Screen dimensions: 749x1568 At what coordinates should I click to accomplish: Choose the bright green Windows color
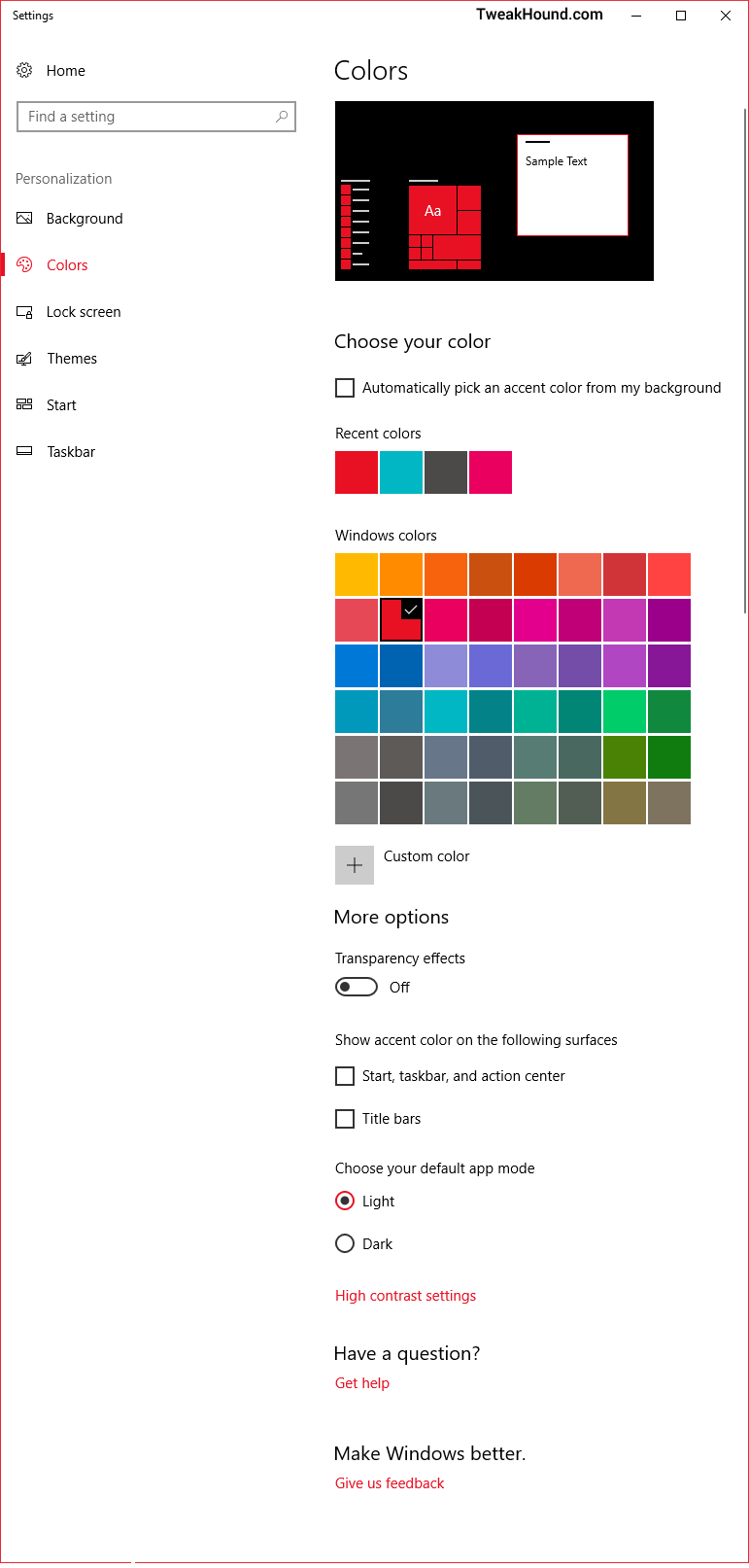click(x=625, y=712)
